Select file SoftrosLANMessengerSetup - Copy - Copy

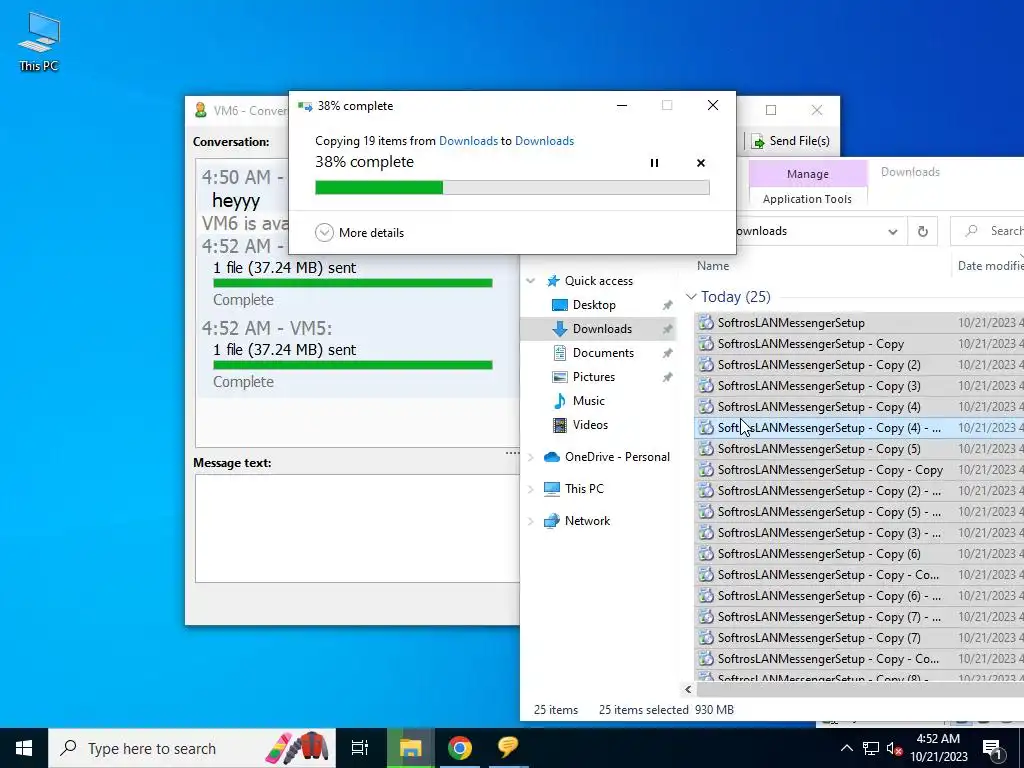pyautogui.click(x=830, y=470)
